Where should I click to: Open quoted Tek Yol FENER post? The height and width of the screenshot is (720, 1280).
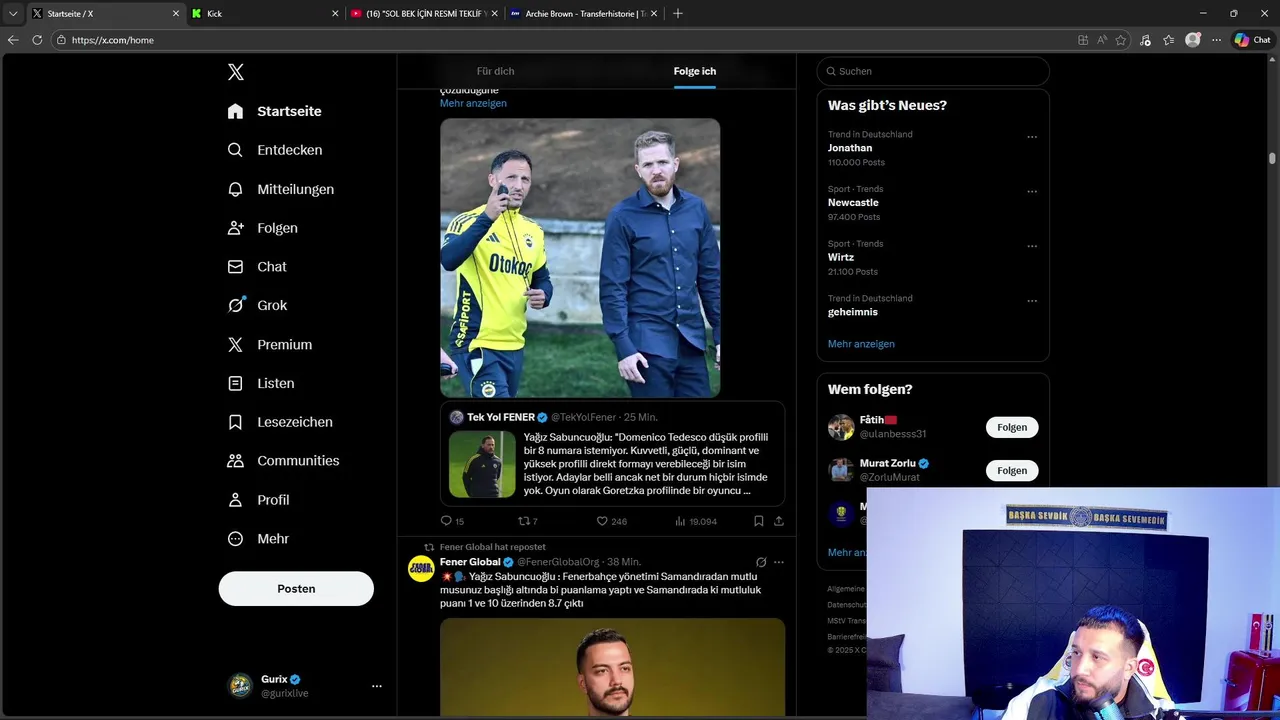point(612,454)
